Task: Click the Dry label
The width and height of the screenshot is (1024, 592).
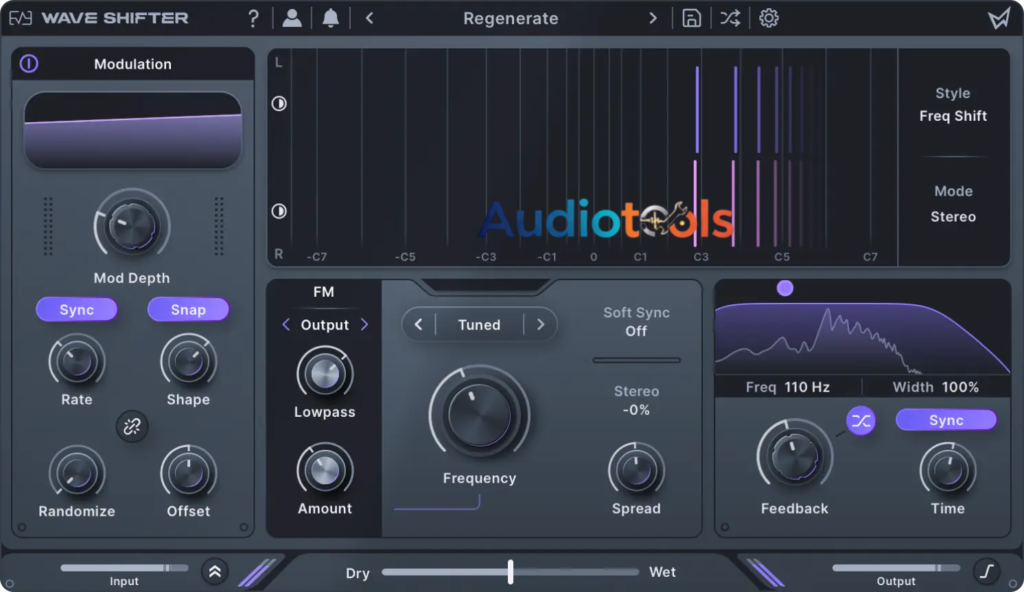Action: tap(357, 573)
